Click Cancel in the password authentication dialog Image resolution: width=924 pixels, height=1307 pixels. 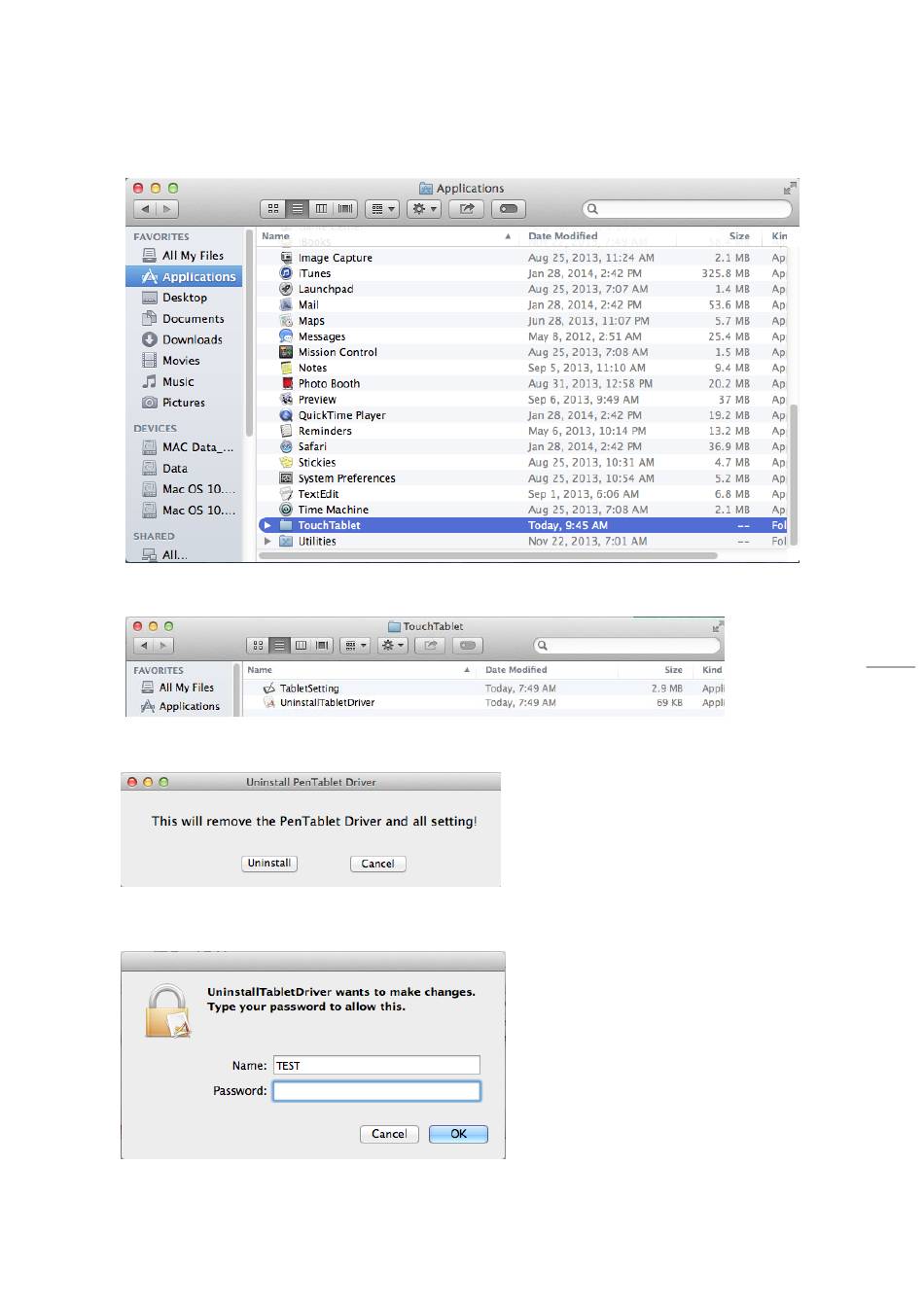click(389, 1134)
